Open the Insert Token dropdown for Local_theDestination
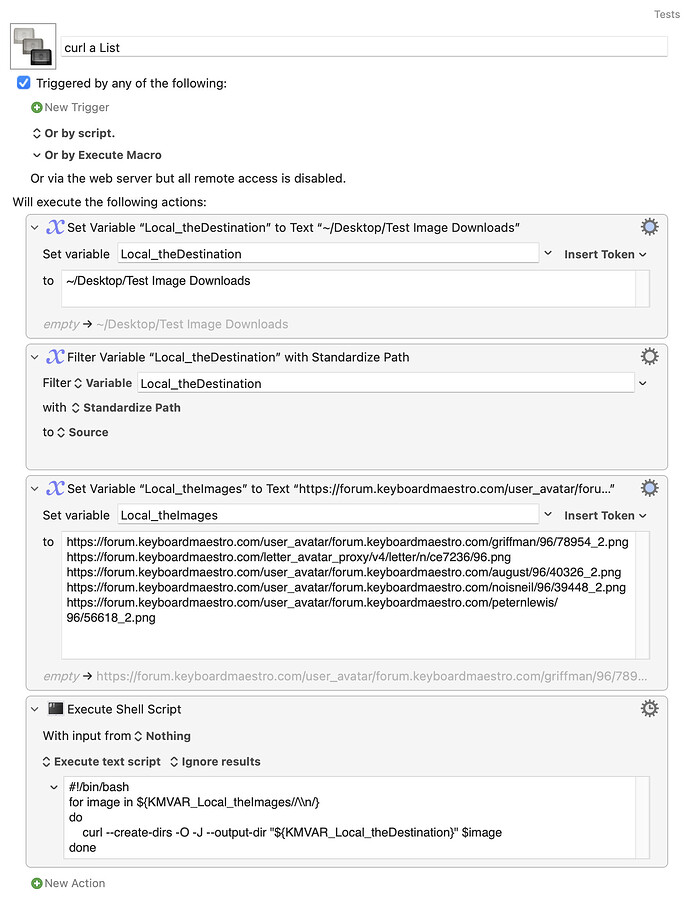This screenshot has width=690, height=899. (603, 254)
